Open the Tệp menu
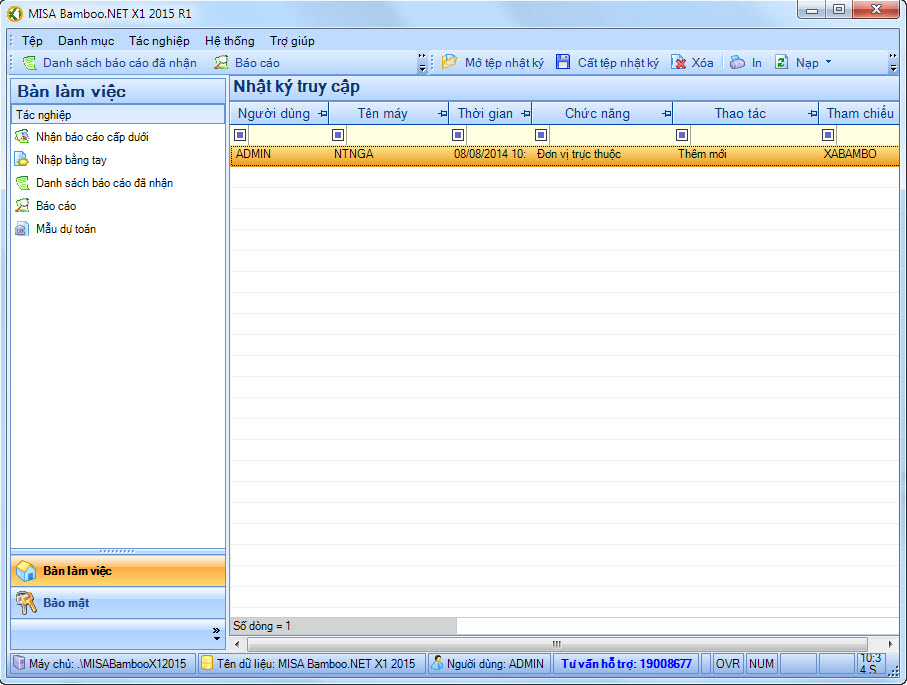 click(x=32, y=40)
